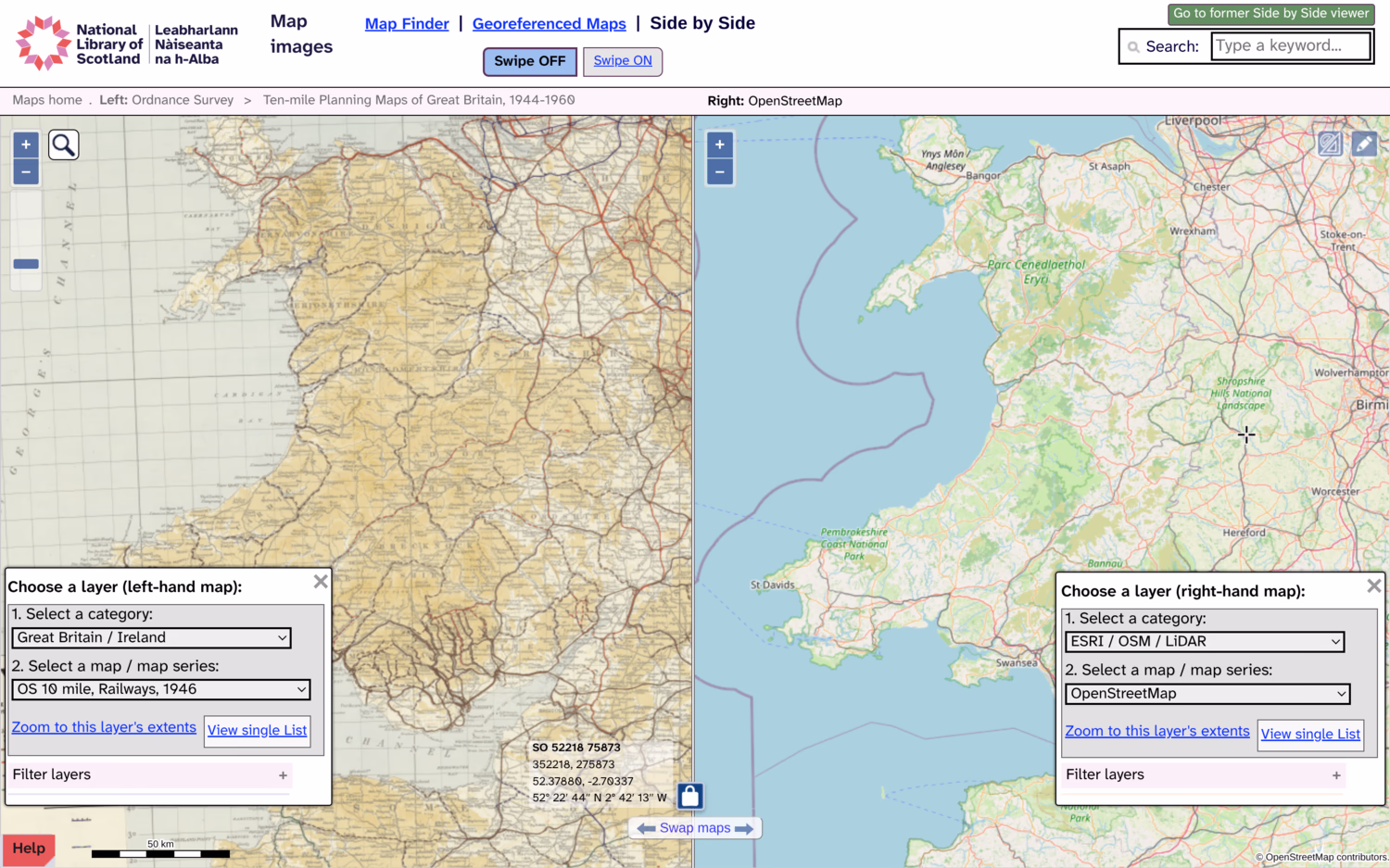Click Maps home breadcrumb
The height and width of the screenshot is (868, 1390).
click(47, 100)
